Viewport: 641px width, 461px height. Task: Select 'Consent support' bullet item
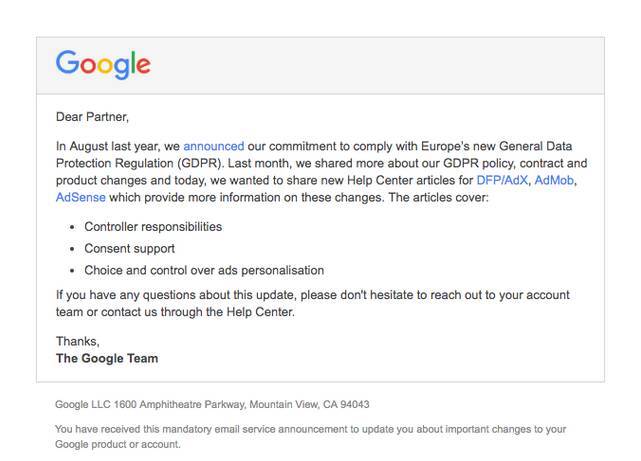[129, 248]
